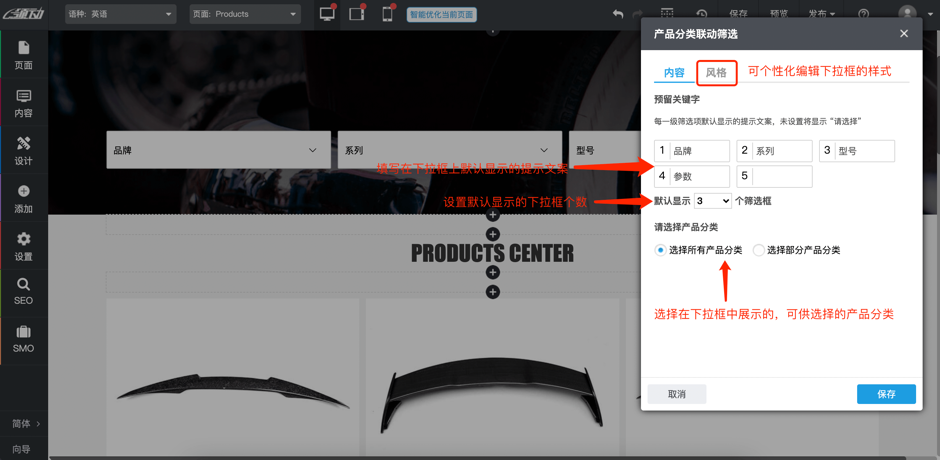Open the 页面 (Pages) sidebar panel
This screenshot has width=940, height=460.
[x=23, y=55]
